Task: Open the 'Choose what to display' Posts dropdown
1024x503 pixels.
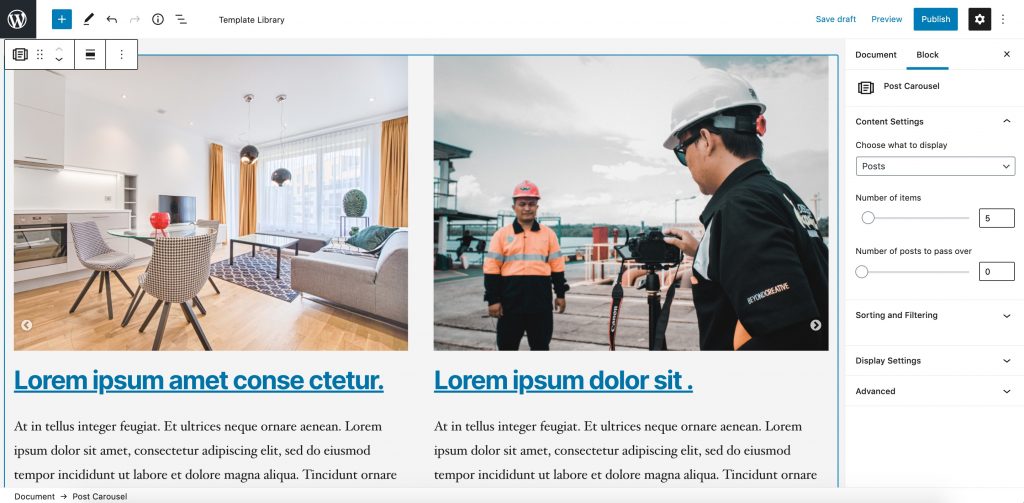Action: (935, 166)
